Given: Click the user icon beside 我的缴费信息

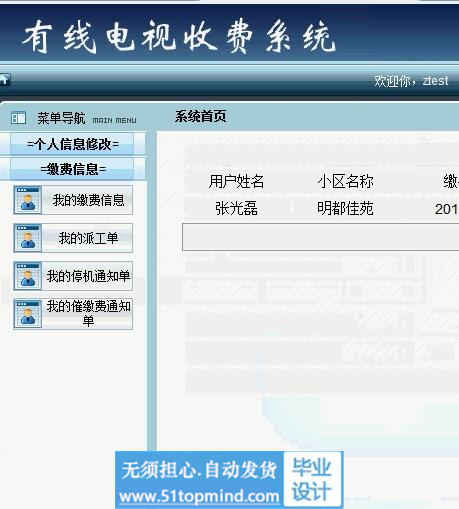Looking at the screenshot, I should click(28, 200).
